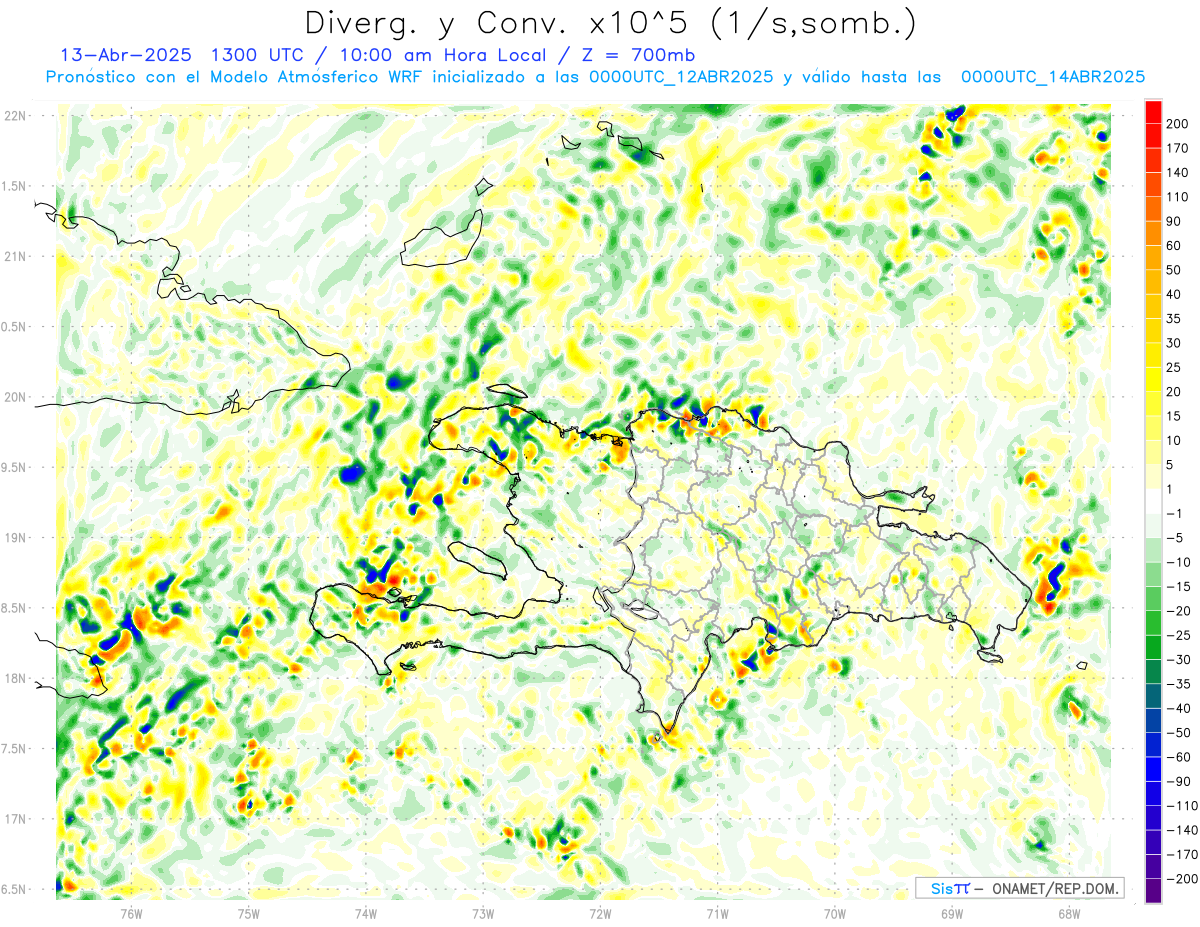Image resolution: width=1200 pixels, height=927 pixels.
Task: Click the '70W' longitude label
Action: click(x=834, y=913)
